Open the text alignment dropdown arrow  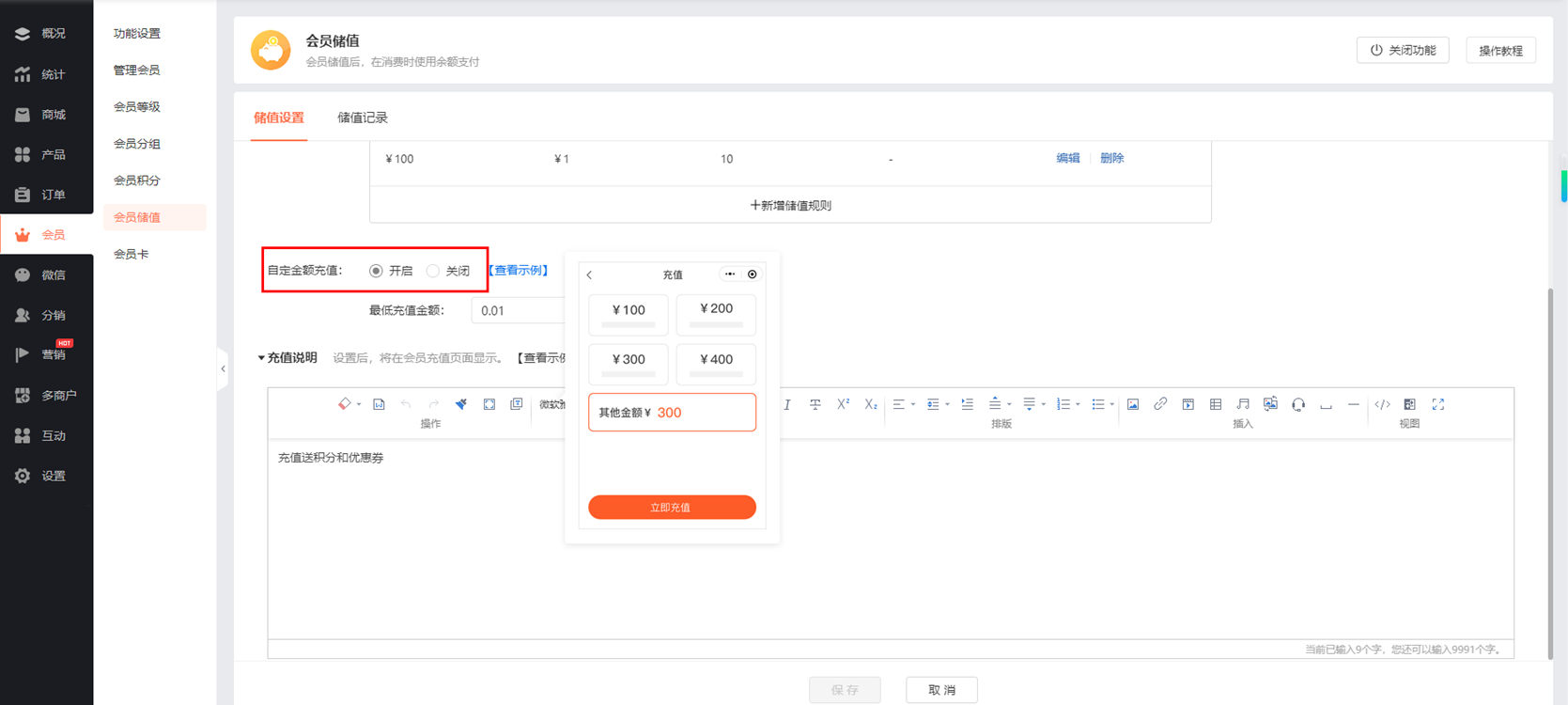pos(913,405)
